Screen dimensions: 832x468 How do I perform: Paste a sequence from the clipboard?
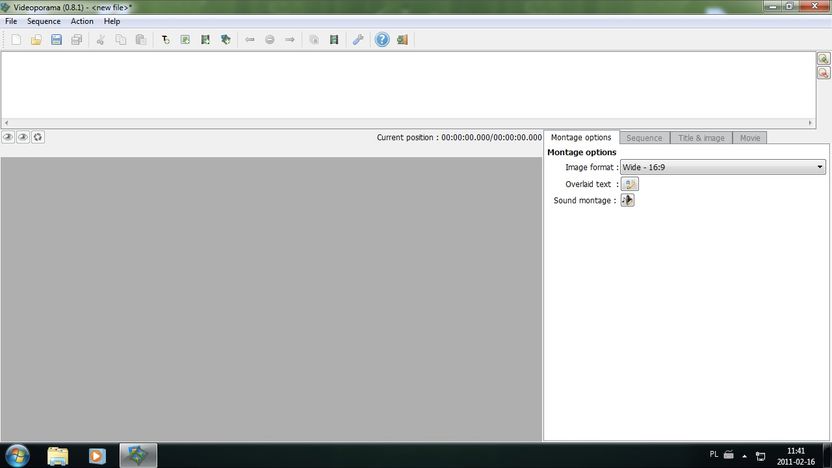click(141, 40)
